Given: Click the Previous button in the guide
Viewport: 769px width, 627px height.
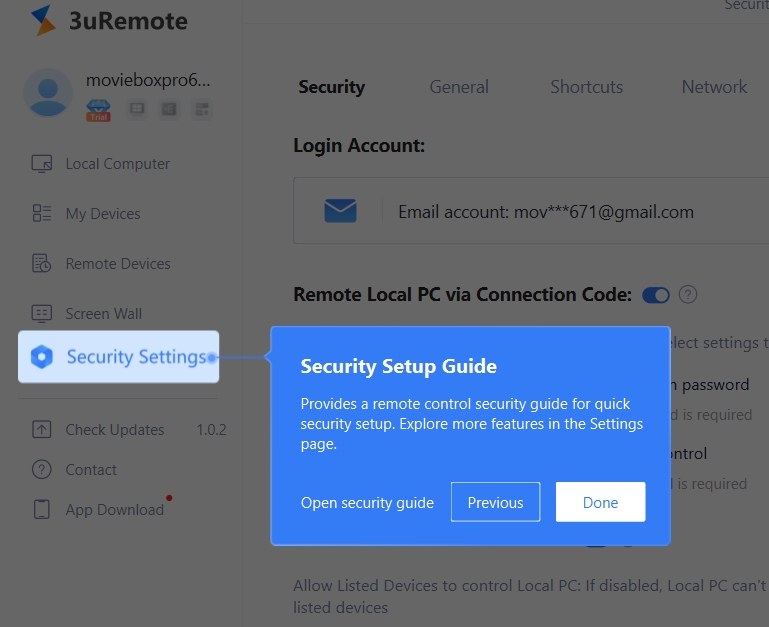Looking at the screenshot, I should click(495, 502).
